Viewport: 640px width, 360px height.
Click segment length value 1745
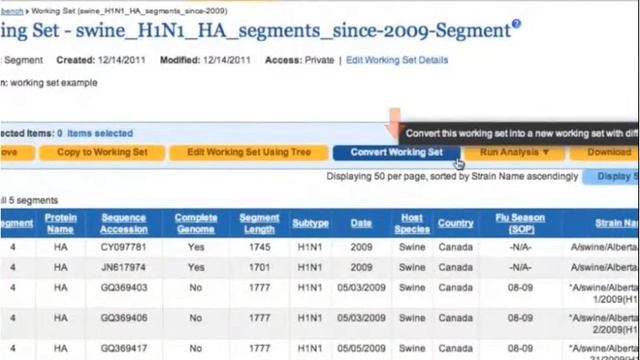(260, 247)
